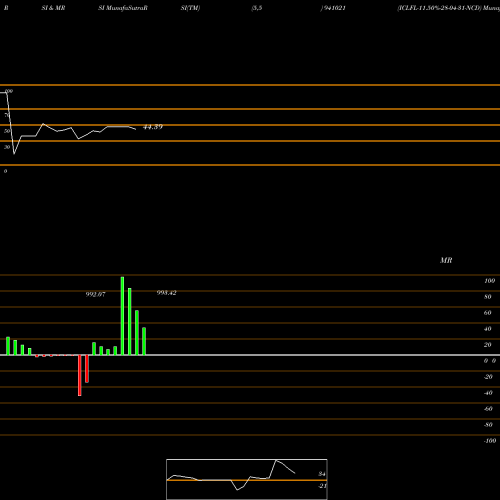Click the -21 value in mini chart
500x500 pixels.
pos(322,486)
